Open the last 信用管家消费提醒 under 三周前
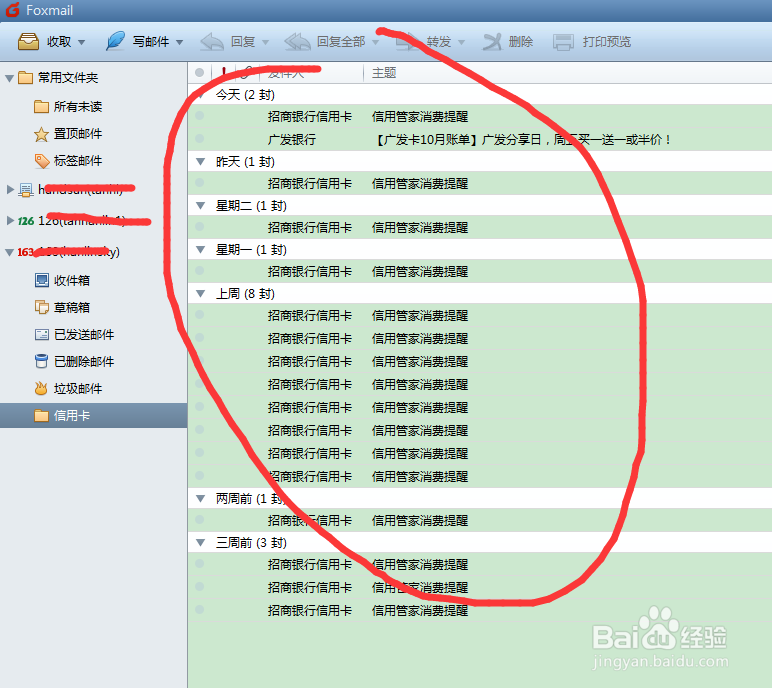 click(420, 611)
